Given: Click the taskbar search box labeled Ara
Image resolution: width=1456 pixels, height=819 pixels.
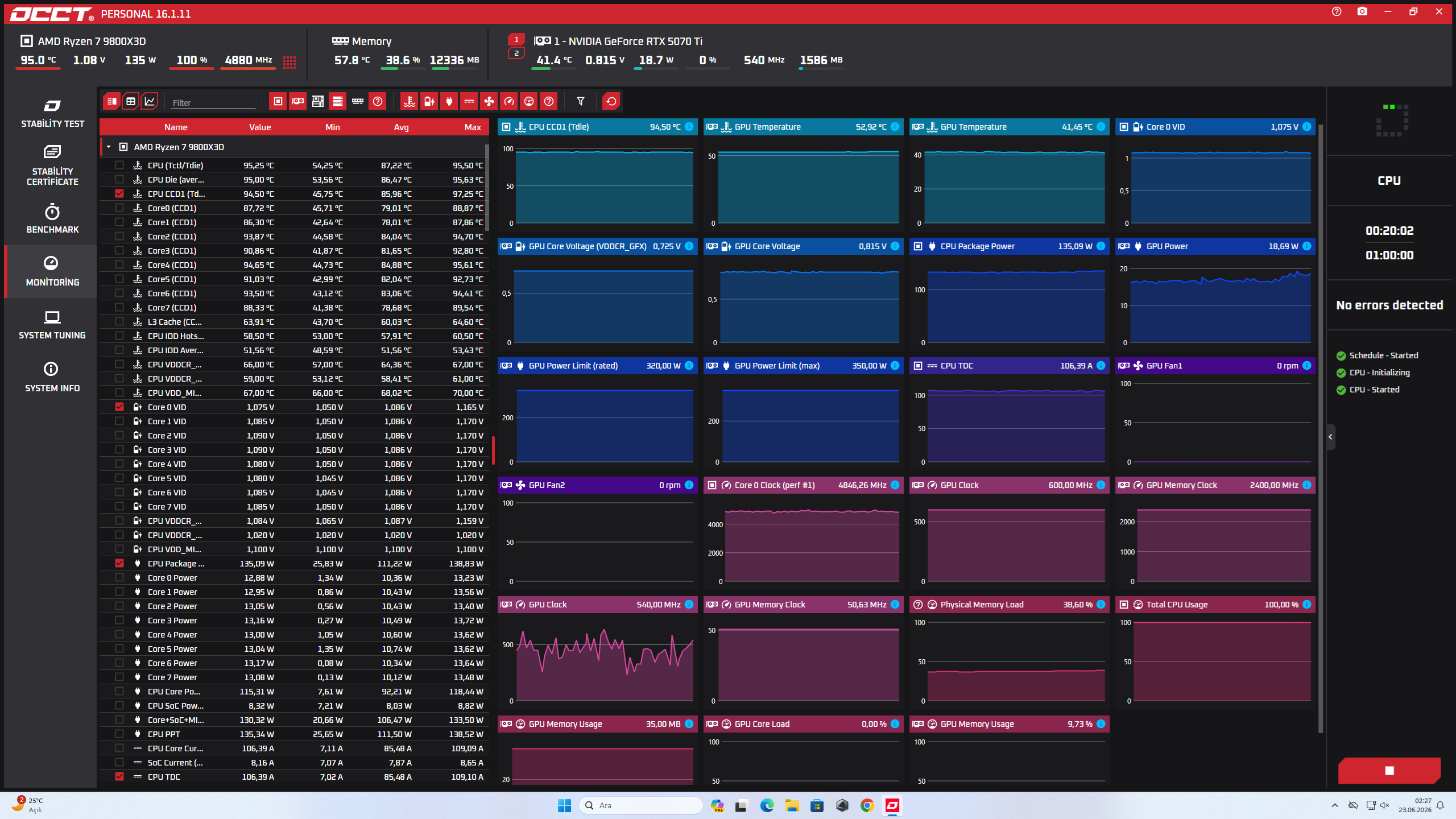Looking at the screenshot, I should [640, 805].
